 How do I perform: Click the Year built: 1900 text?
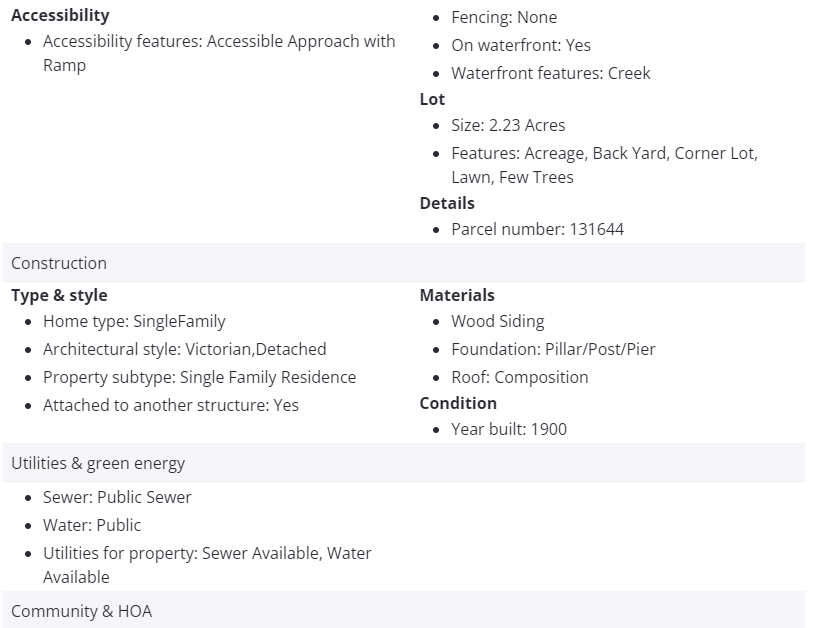pos(509,429)
